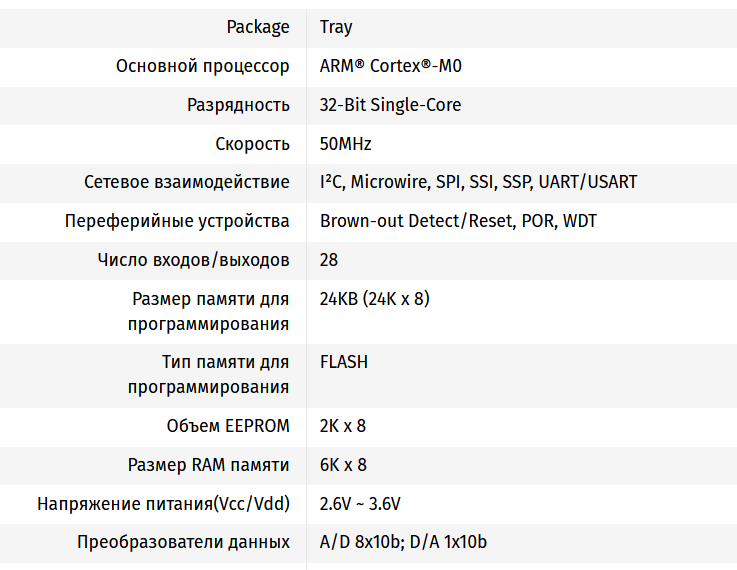
Task: Select the "Напряжение питания(Vcc/Vdd)" label
Action: click(164, 504)
